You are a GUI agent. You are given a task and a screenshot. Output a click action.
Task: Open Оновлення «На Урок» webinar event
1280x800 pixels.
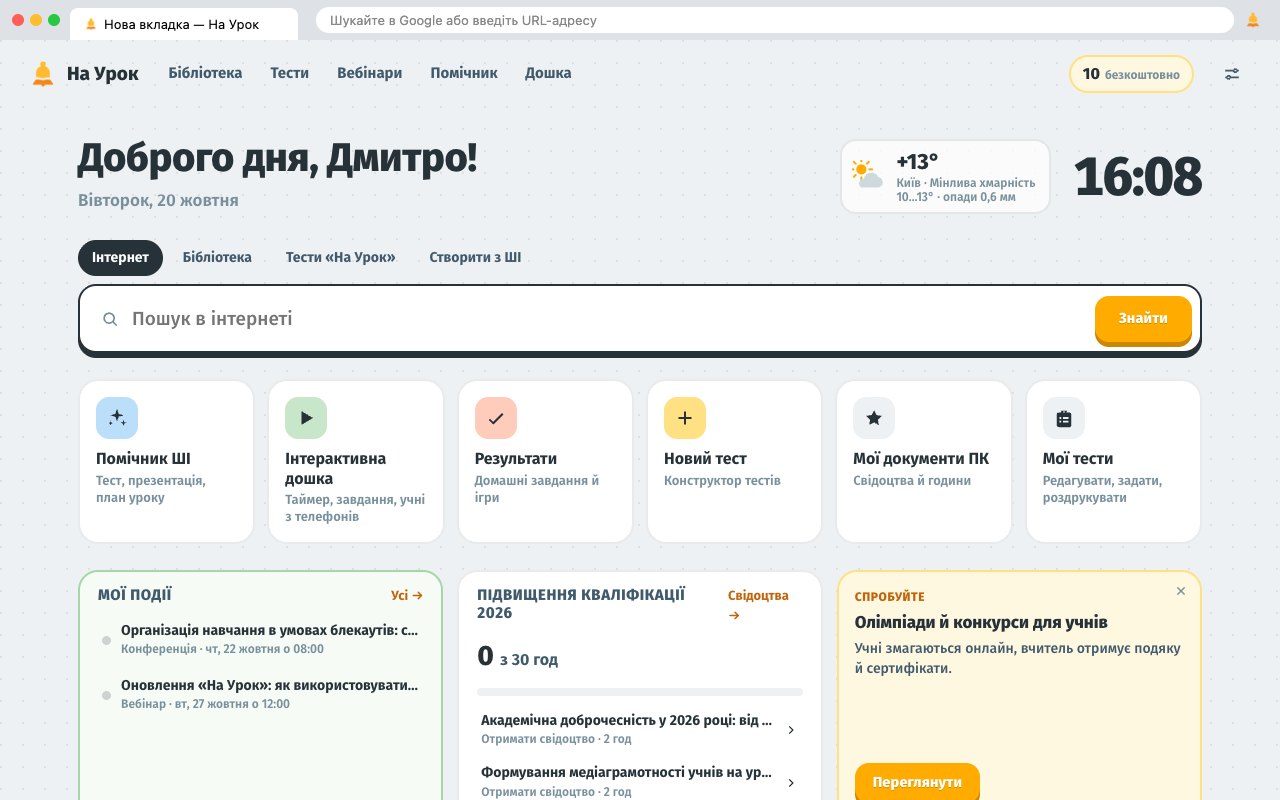pos(260,694)
